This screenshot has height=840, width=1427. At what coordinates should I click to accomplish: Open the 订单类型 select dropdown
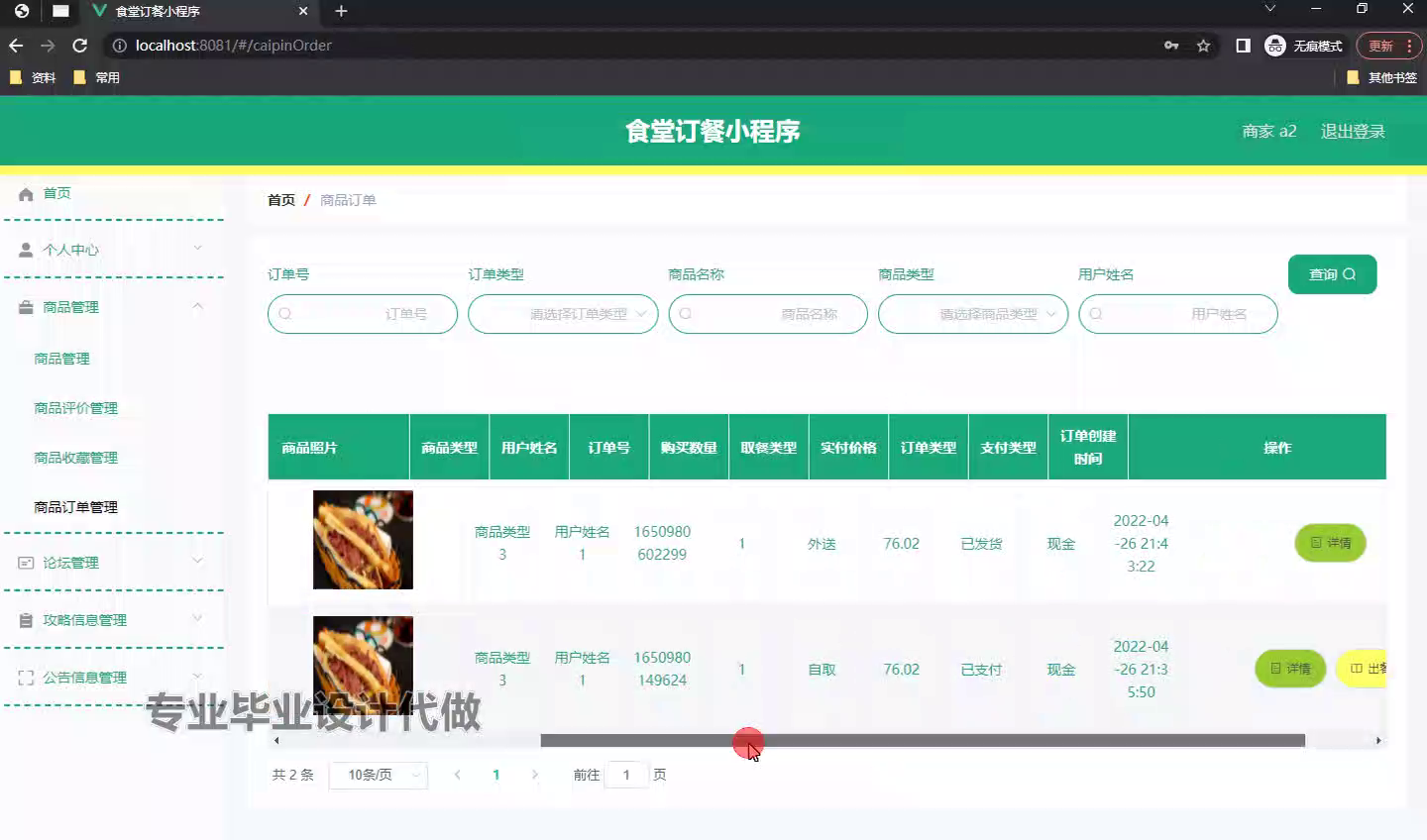(x=563, y=314)
